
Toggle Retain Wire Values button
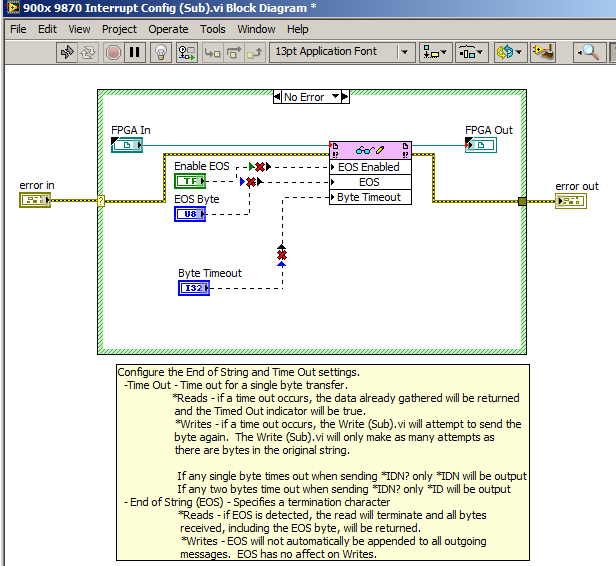tap(186, 52)
